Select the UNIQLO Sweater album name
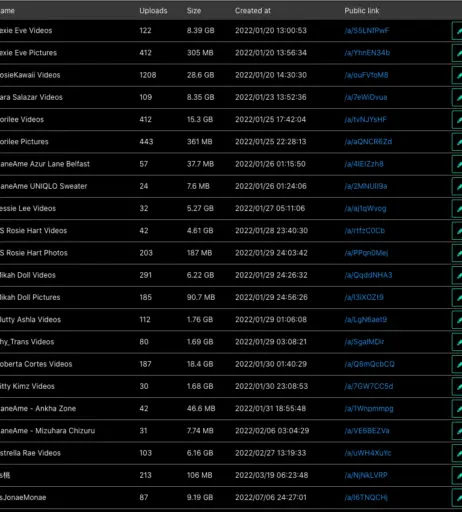 (43, 186)
